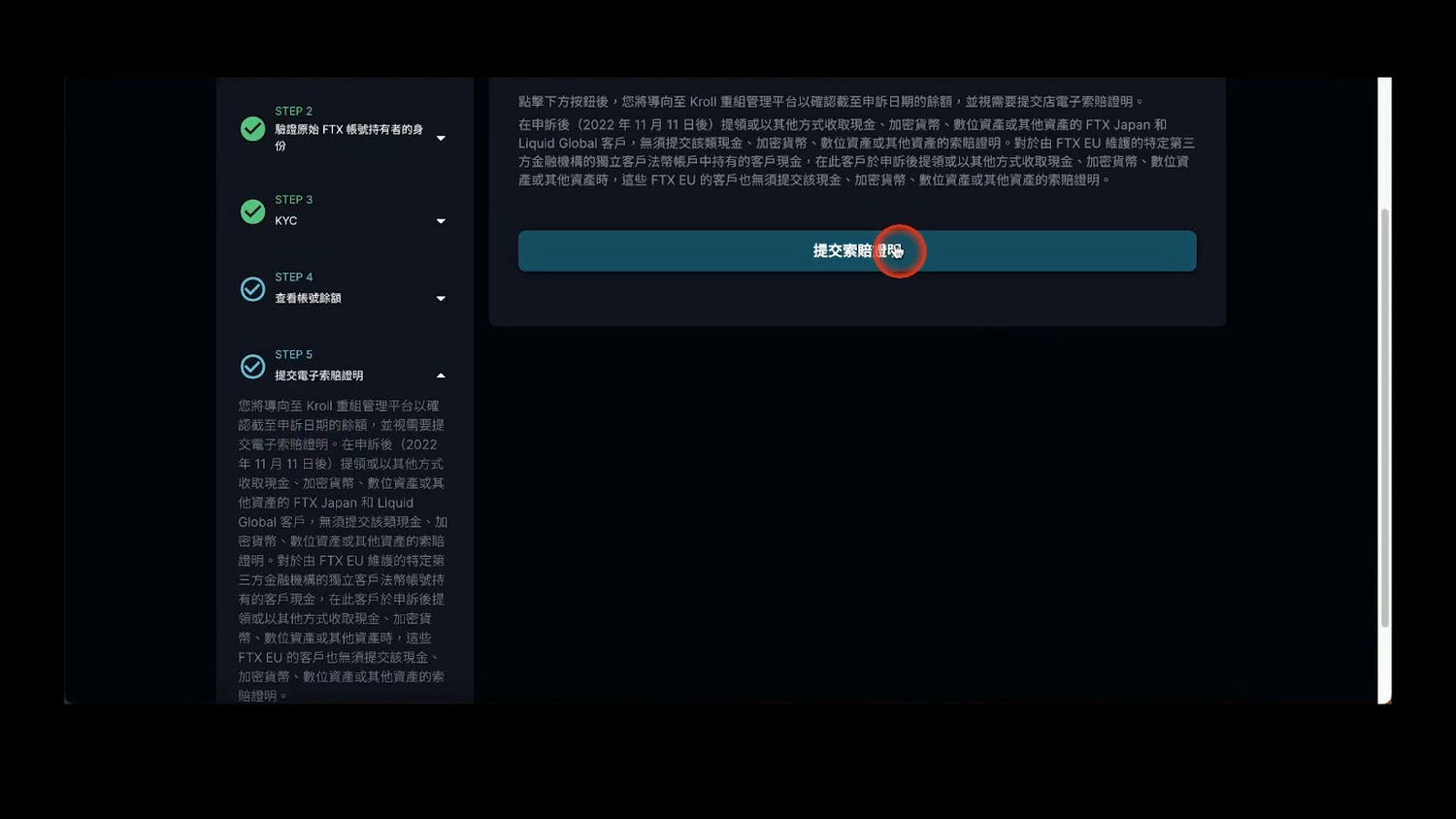Open the 驗證原始 FTX 帳號持有者的身份 step title
1456x819 pixels.
click(x=348, y=137)
